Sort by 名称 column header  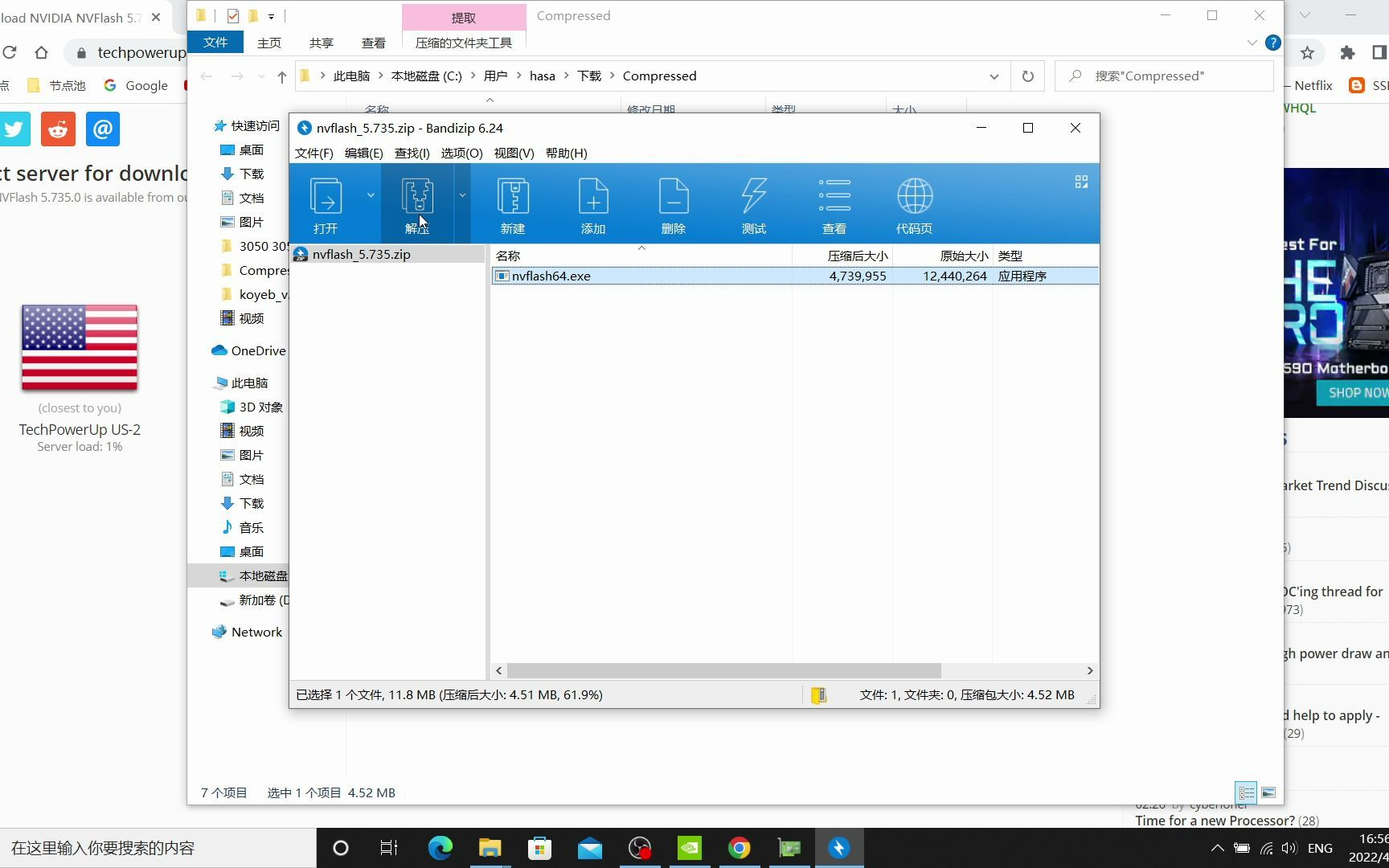coord(641,256)
